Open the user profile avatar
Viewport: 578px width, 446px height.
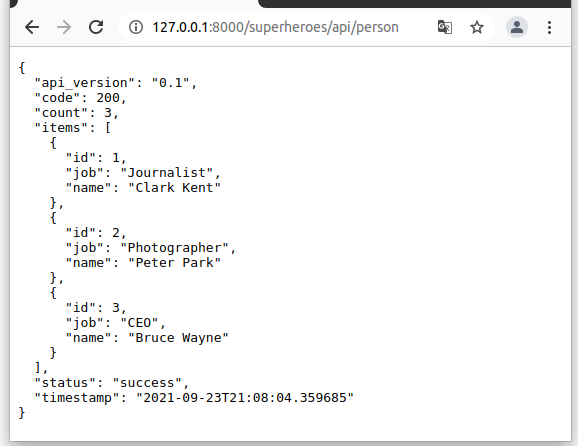[x=517, y=27]
